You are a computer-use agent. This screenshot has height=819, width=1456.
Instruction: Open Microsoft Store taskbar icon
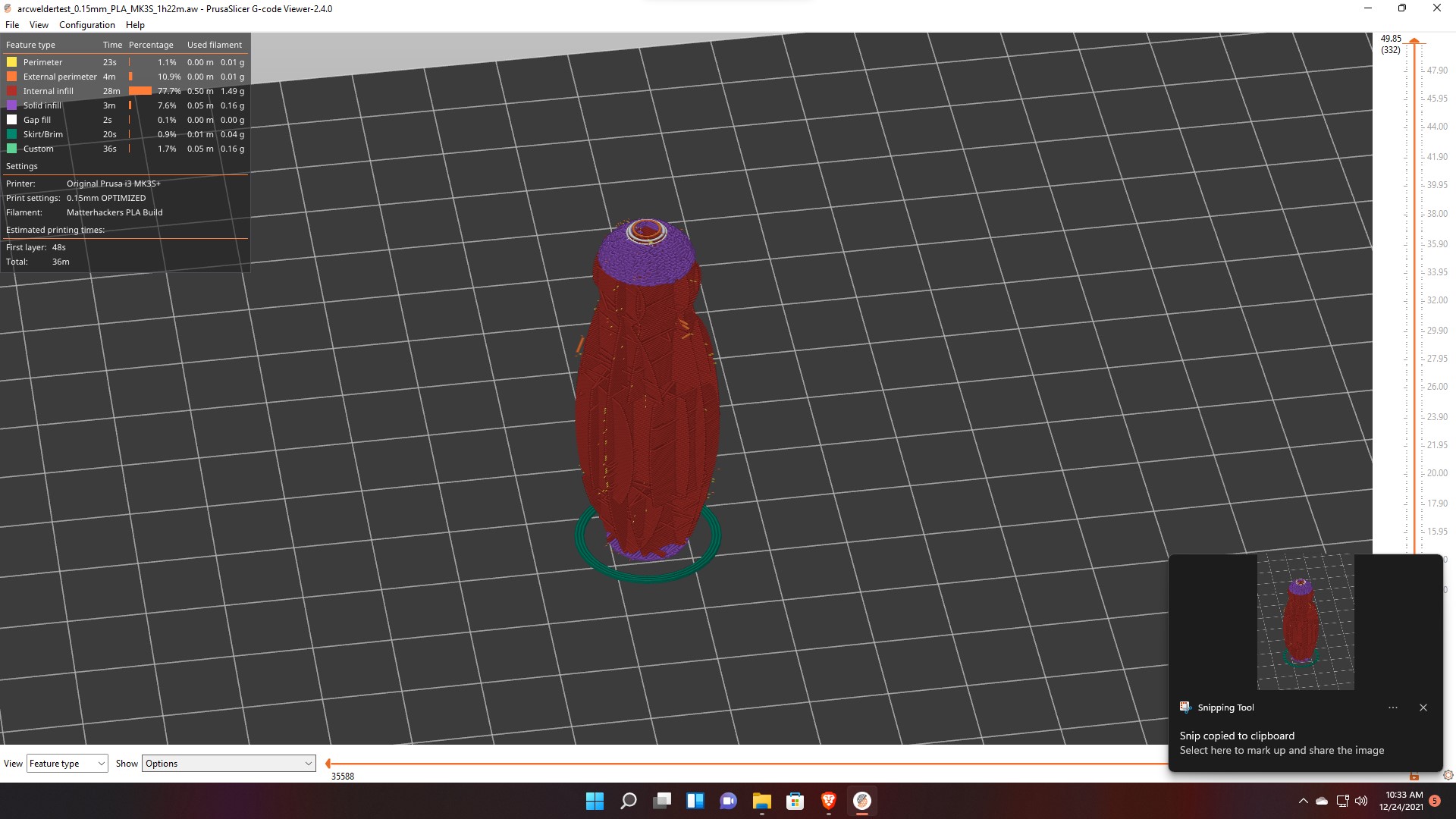795,801
